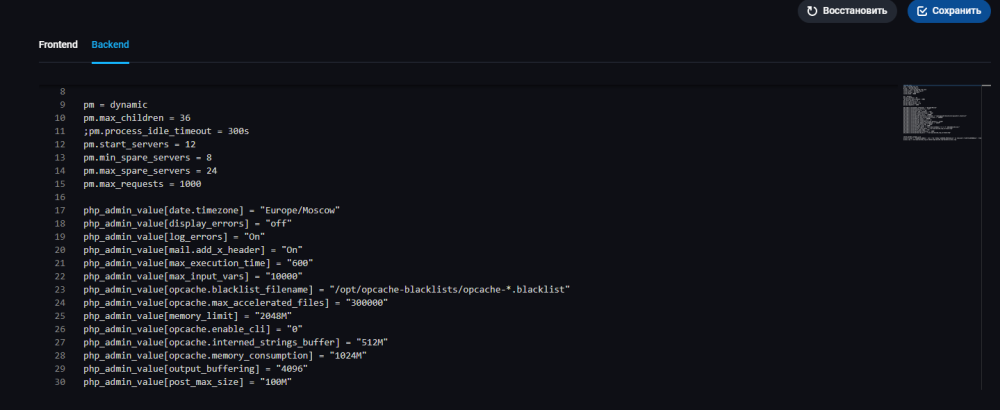Click the commented pm.process_idle_timeout line

pos(166,131)
